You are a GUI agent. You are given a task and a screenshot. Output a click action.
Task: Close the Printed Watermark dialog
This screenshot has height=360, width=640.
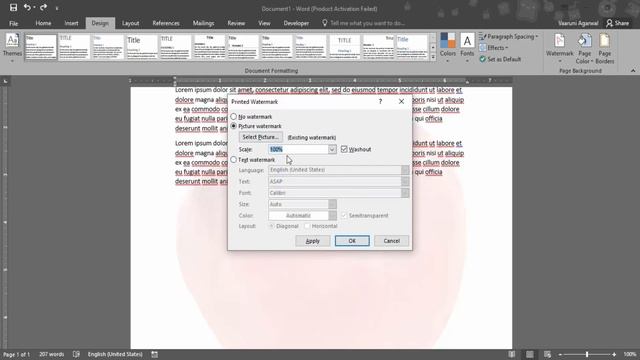point(401,101)
